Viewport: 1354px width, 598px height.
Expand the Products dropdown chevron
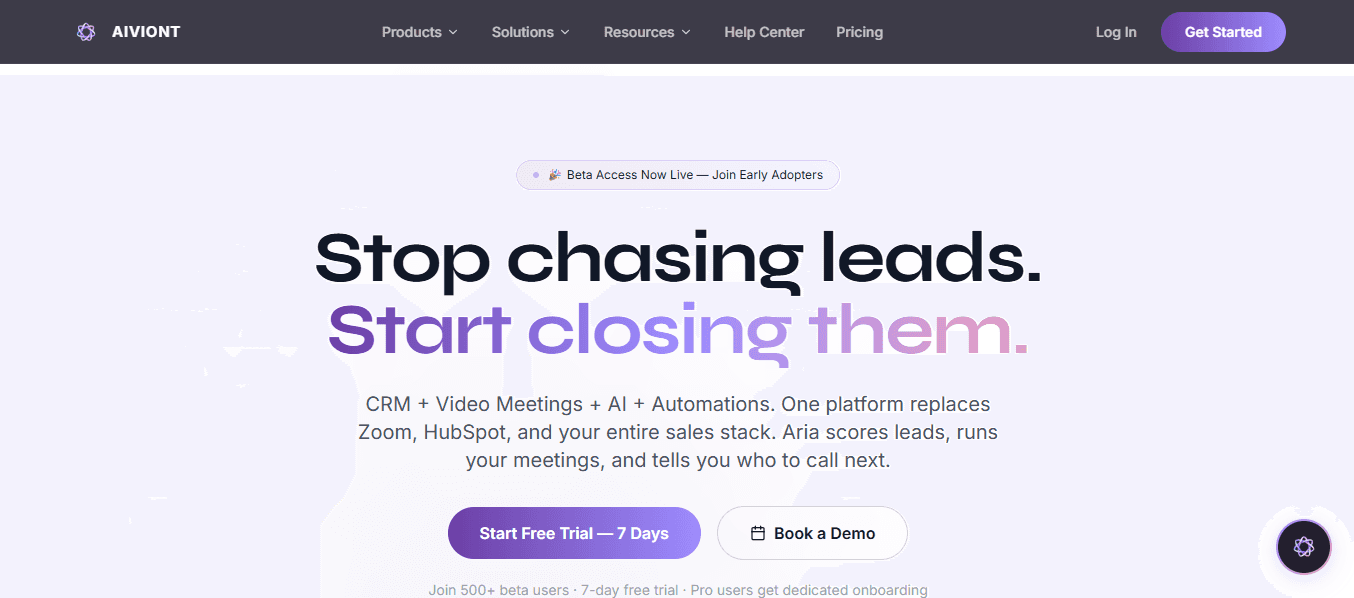click(453, 32)
